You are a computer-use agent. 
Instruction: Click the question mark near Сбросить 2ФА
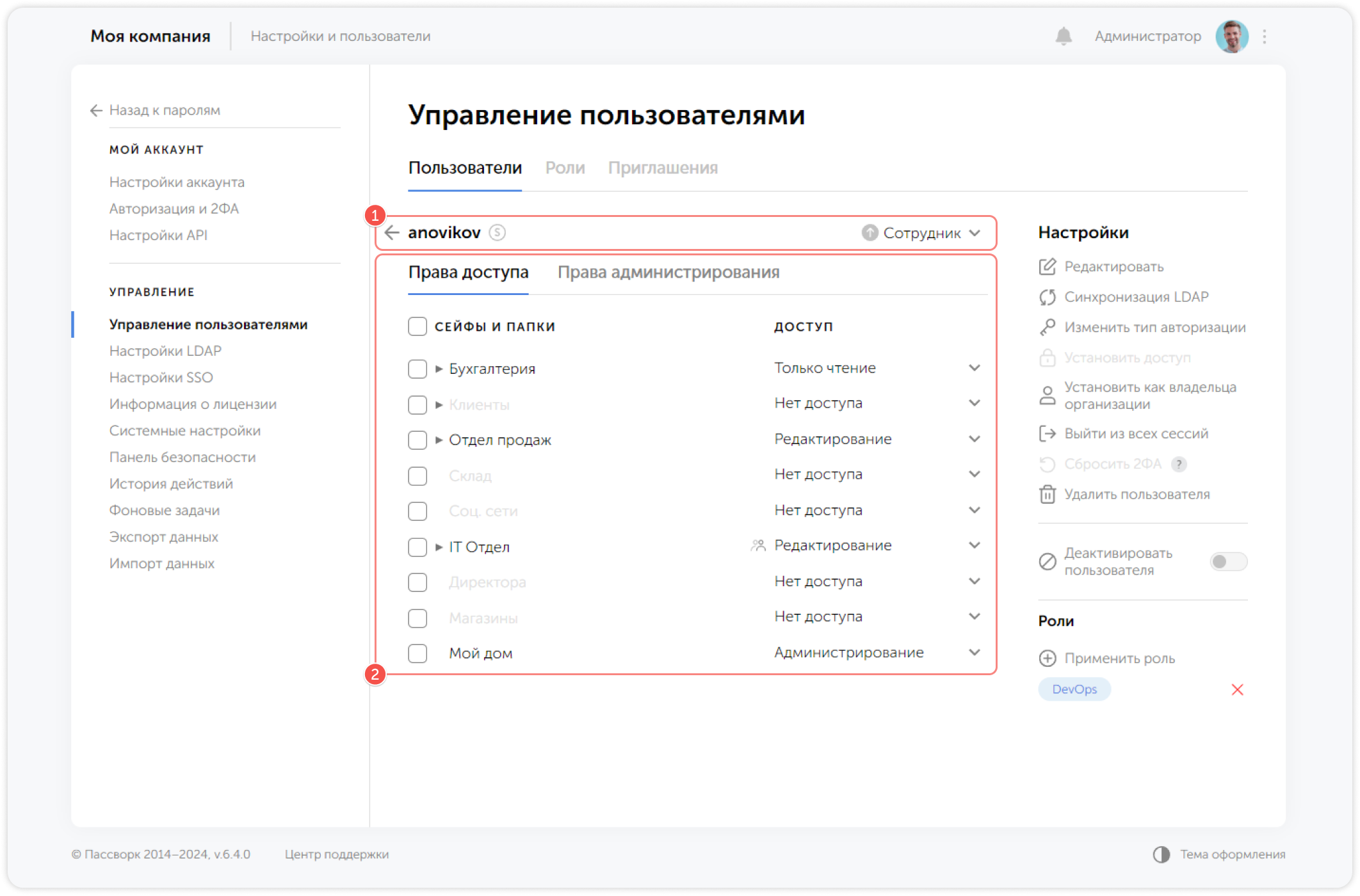click(1179, 464)
